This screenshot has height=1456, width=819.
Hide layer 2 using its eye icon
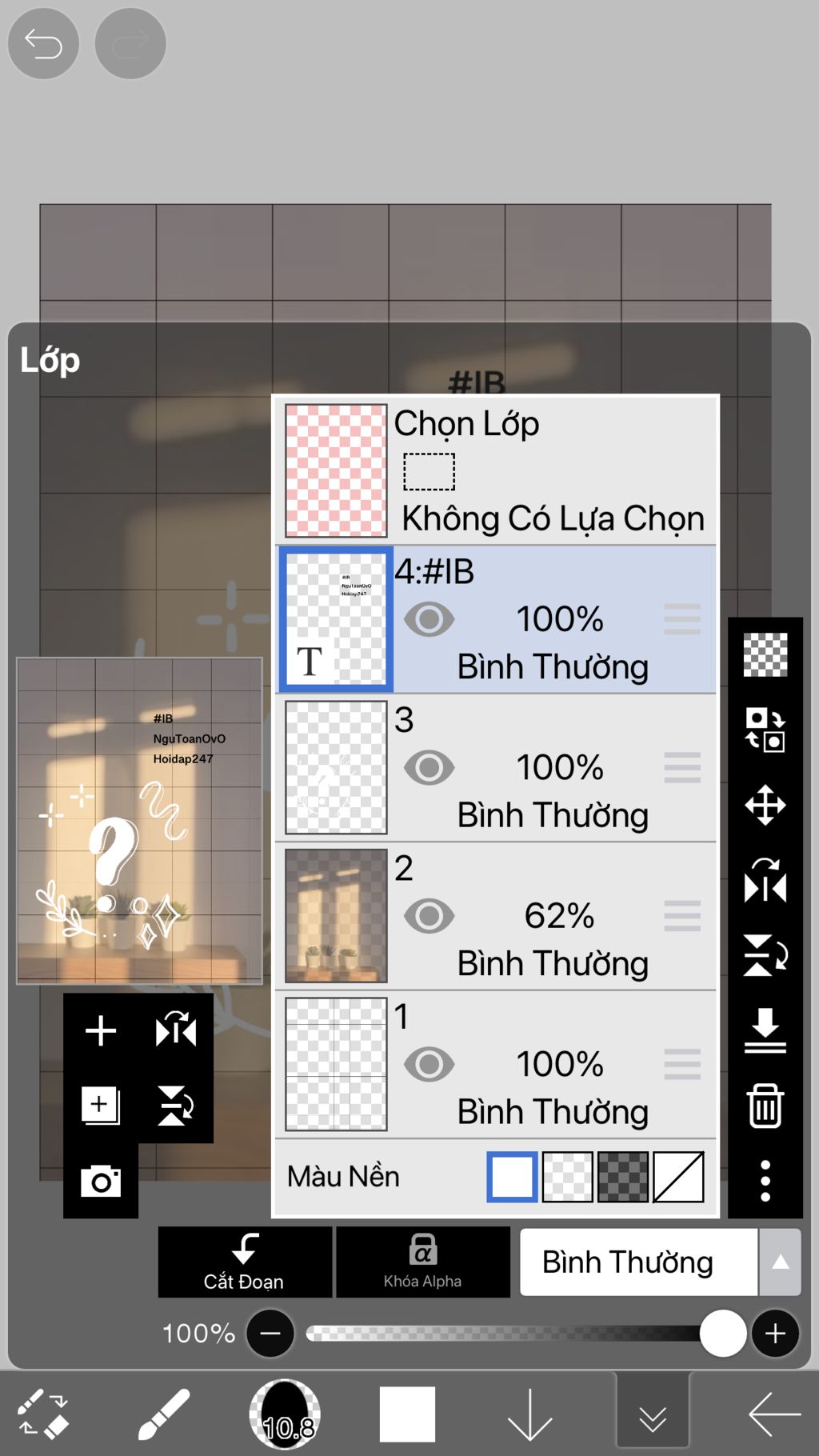[429, 916]
